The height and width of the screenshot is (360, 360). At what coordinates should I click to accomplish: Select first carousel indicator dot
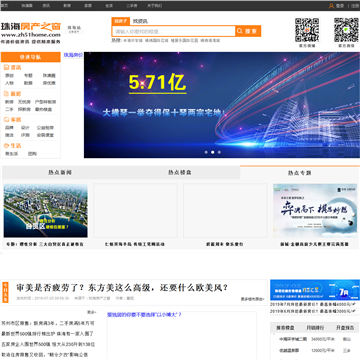[x=206, y=152]
